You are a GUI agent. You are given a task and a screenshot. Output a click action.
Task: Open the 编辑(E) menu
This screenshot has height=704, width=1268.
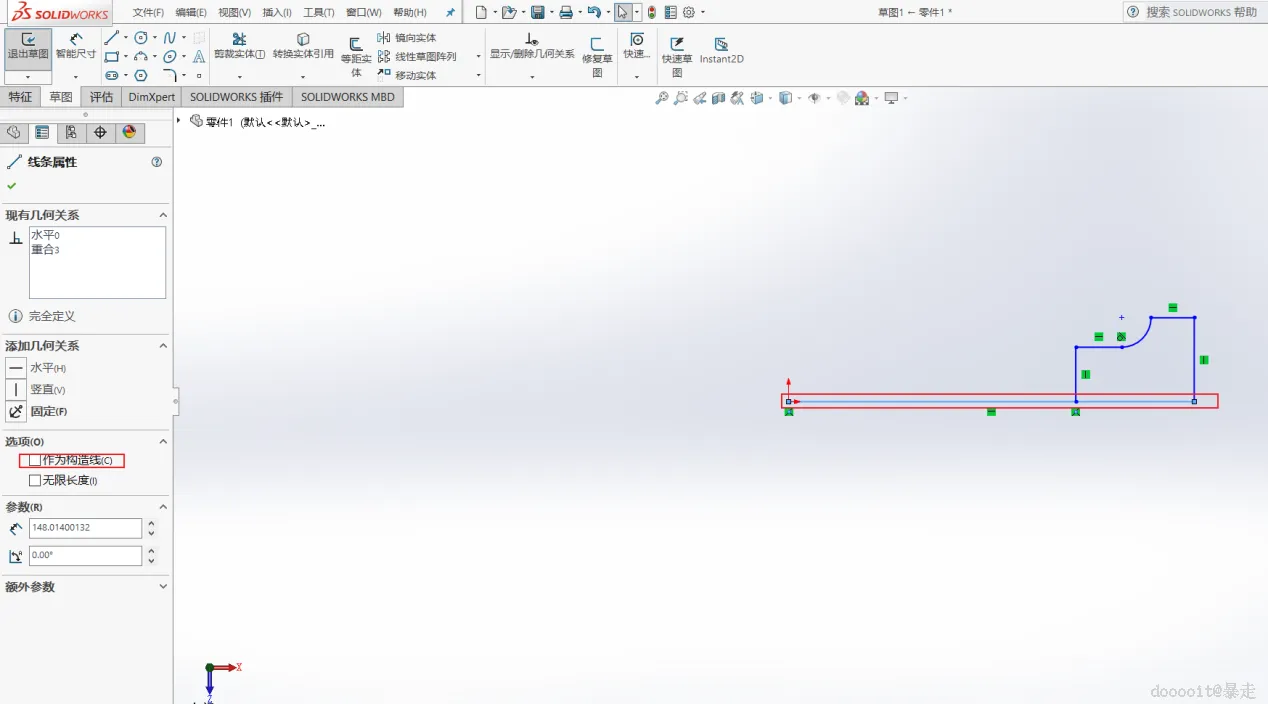(191, 12)
